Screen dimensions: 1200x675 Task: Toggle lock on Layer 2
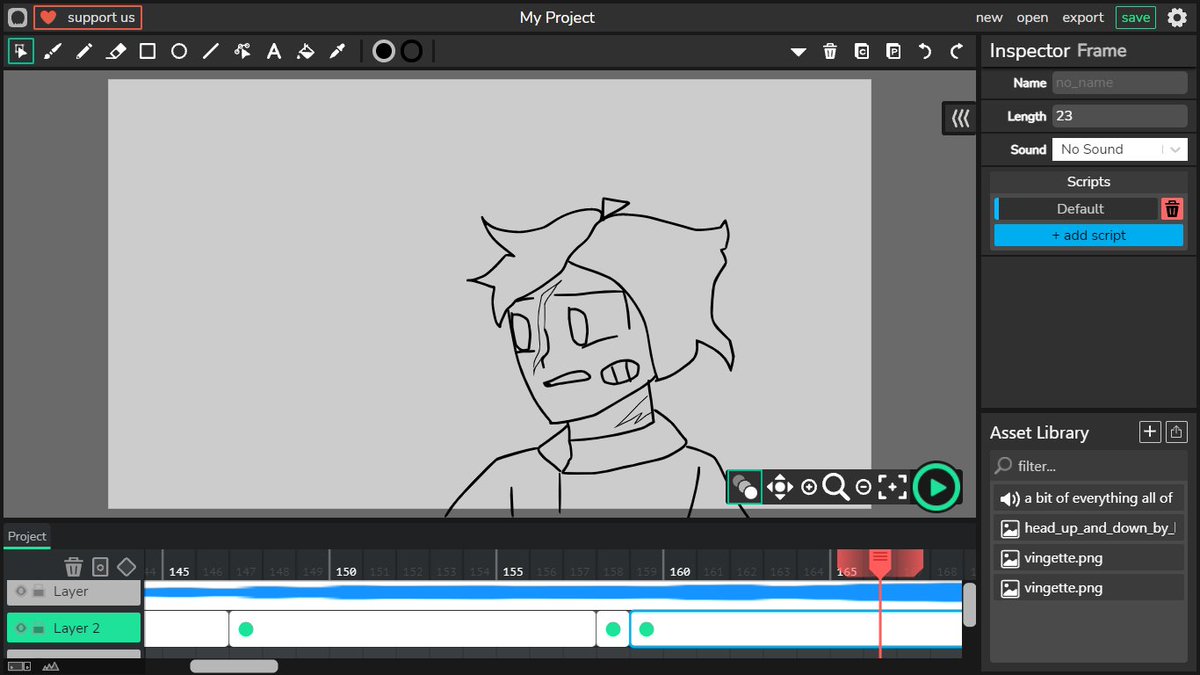[x=38, y=628]
